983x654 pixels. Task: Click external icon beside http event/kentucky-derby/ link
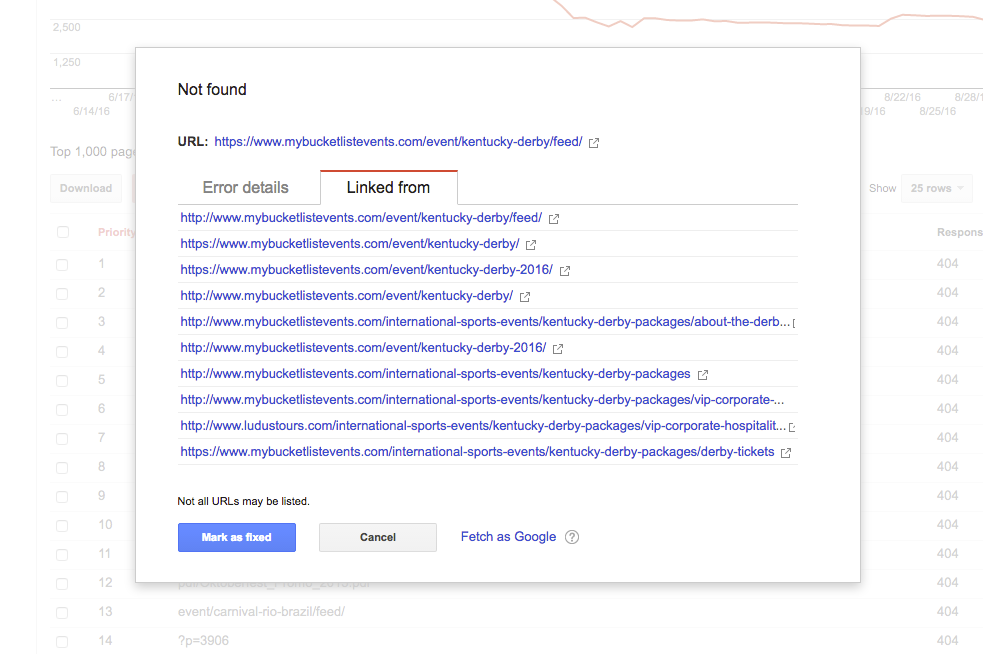(525, 296)
